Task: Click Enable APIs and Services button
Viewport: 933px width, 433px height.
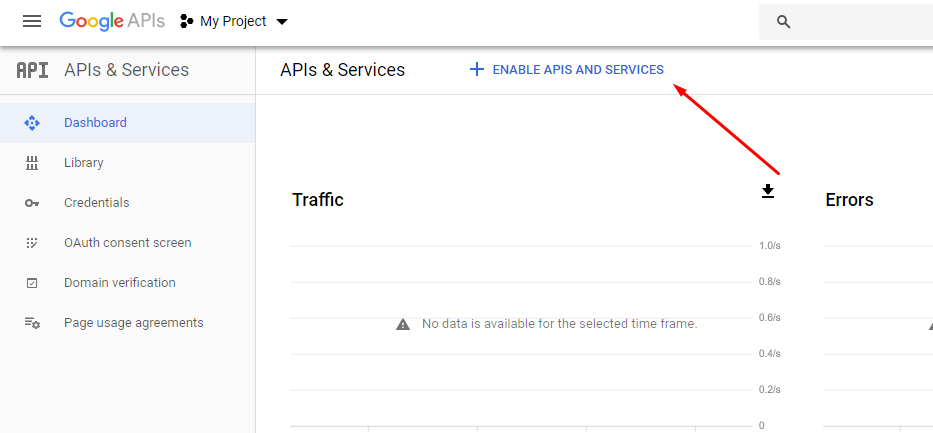Action: (566, 70)
